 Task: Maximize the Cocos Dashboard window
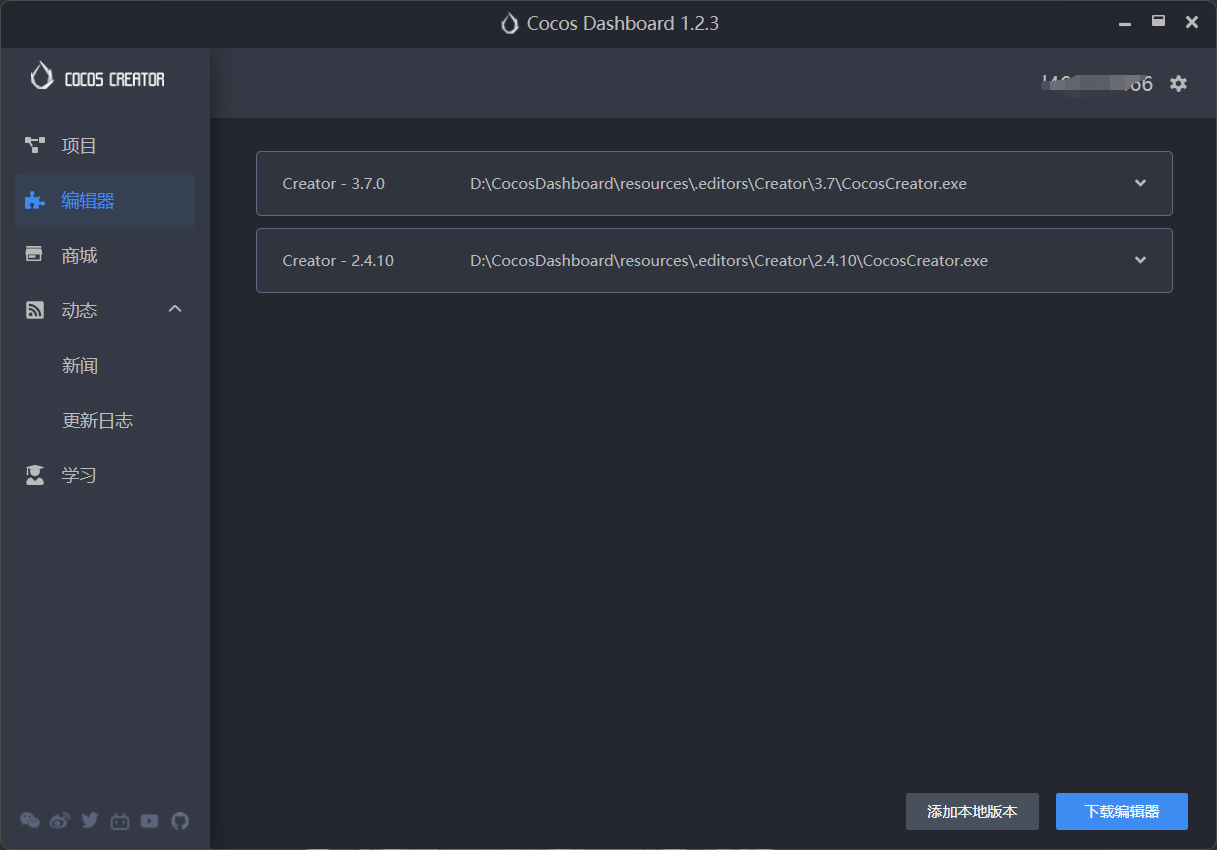click(1158, 21)
